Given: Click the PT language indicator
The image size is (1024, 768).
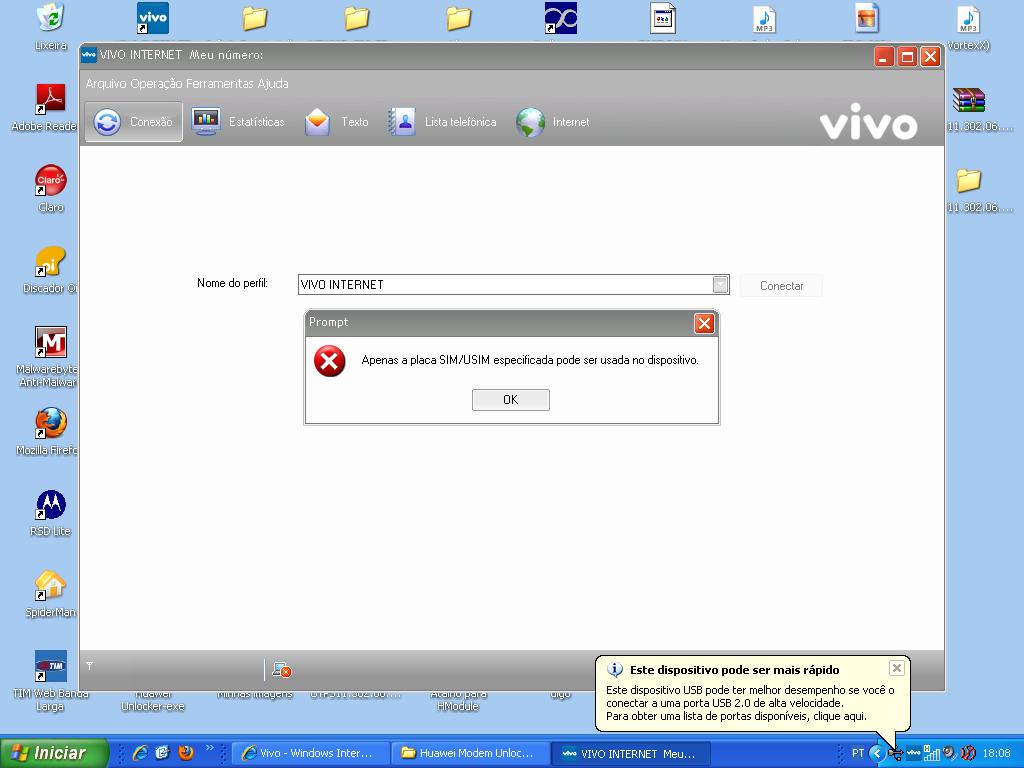Looking at the screenshot, I should coord(857,754).
